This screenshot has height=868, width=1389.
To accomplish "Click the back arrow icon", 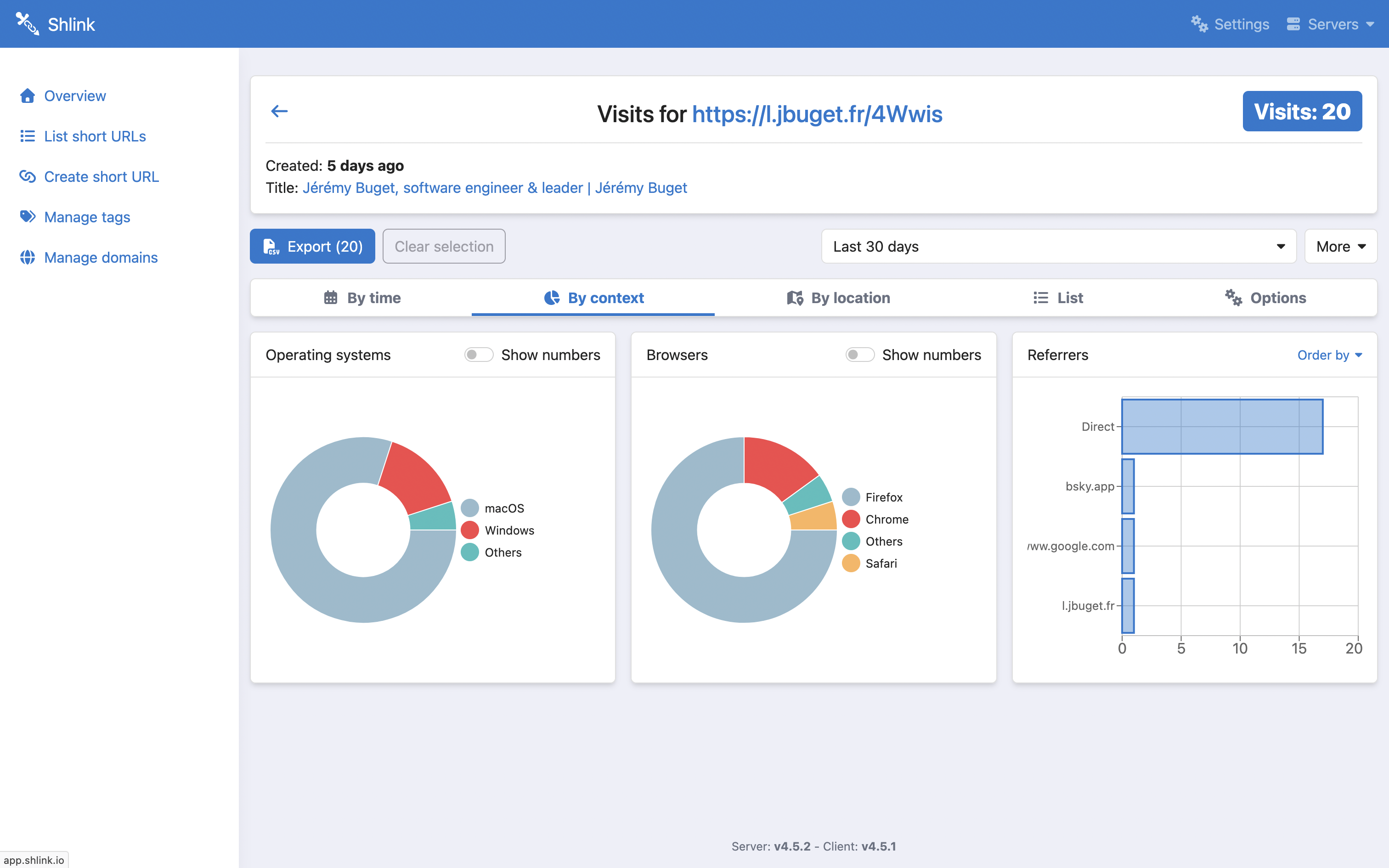I will pyautogui.click(x=279, y=111).
